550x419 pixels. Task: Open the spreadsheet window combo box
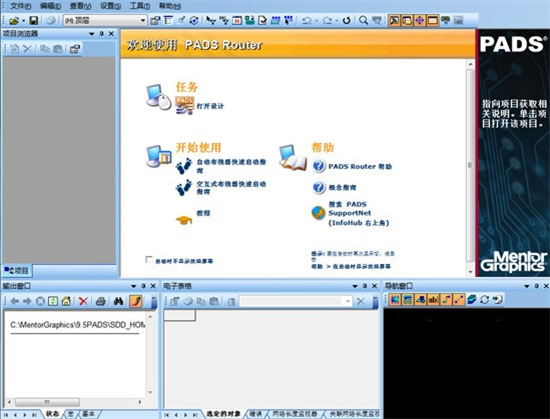click(x=295, y=301)
